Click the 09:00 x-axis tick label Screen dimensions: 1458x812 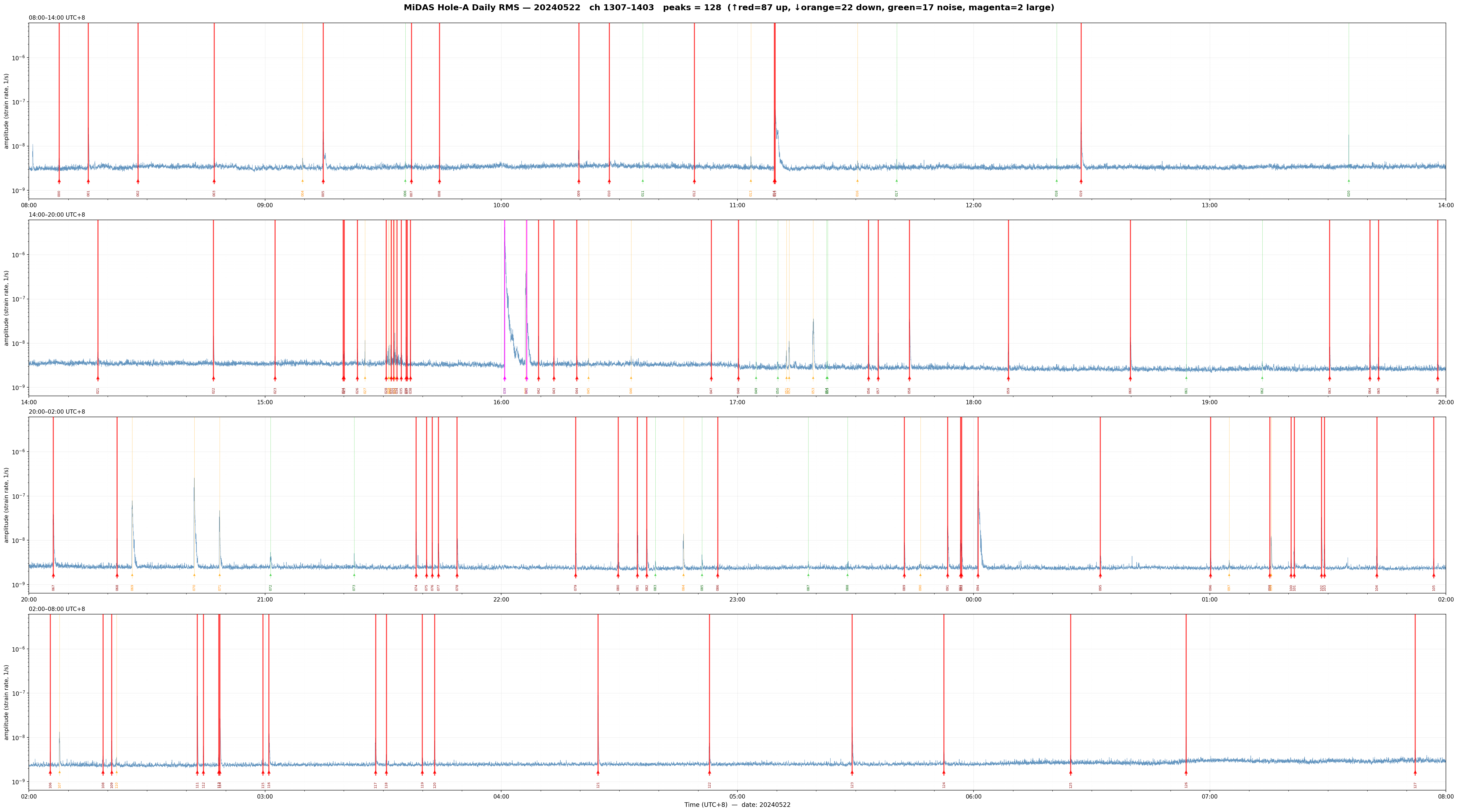coord(265,205)
